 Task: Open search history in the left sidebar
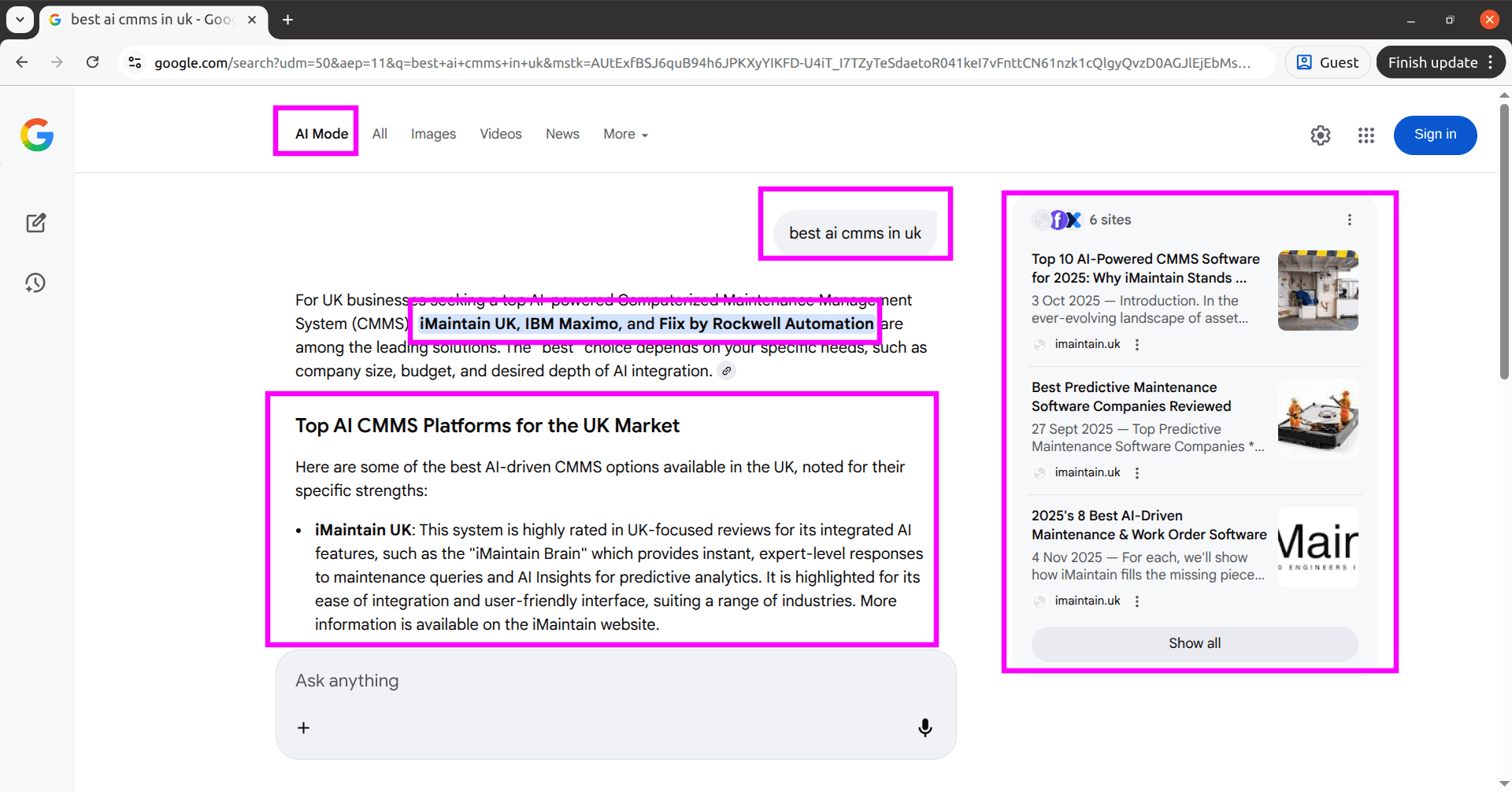click(36, 283)
